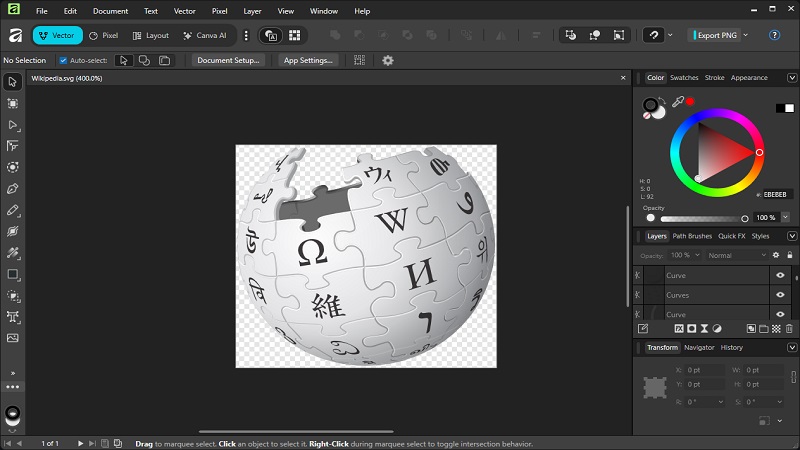Hide the top Curve layer
Viewport: 800px width, 450px height.
pos(780,275)
